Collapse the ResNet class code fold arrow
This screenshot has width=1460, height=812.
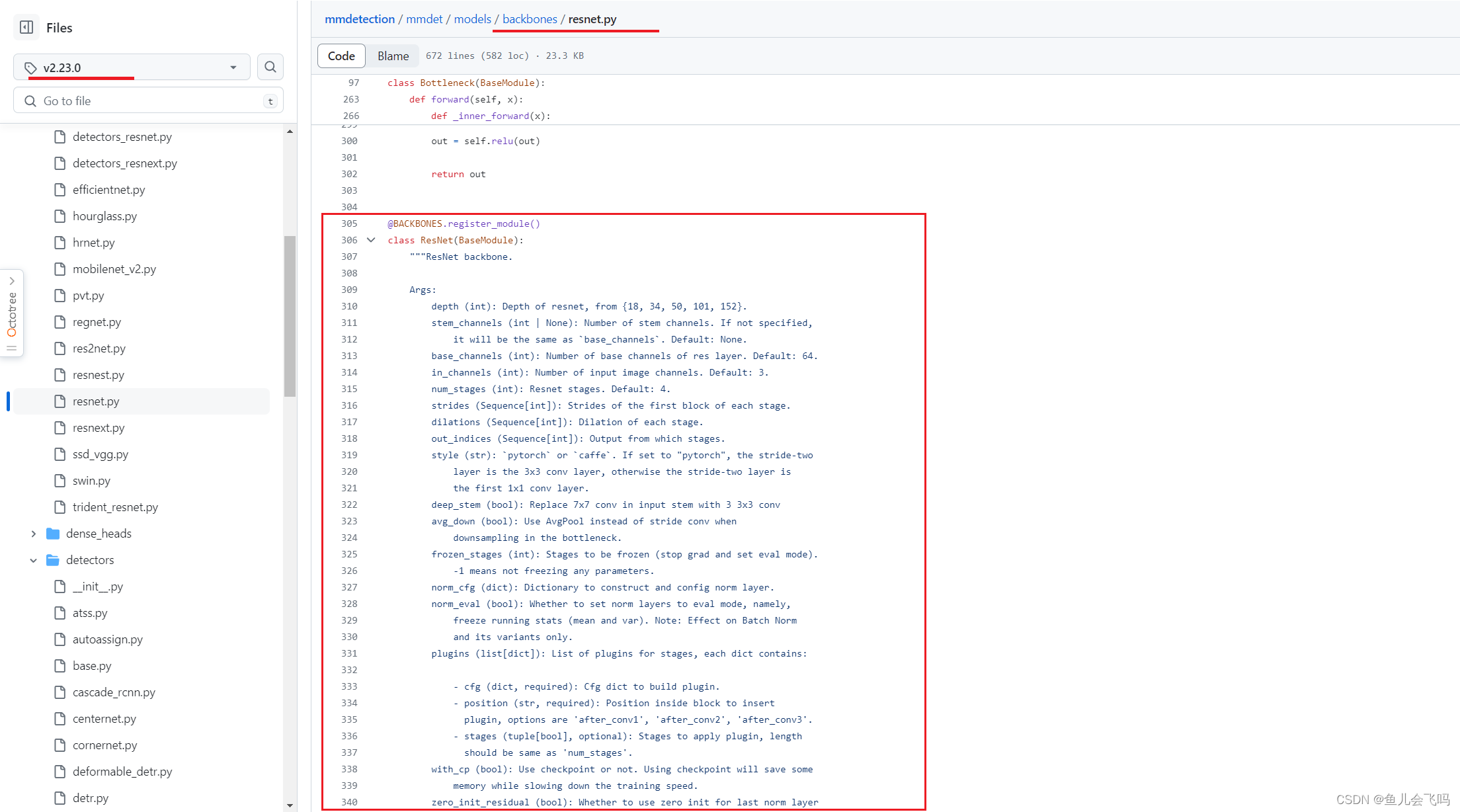pyautogui.click(x=371, y=240)
